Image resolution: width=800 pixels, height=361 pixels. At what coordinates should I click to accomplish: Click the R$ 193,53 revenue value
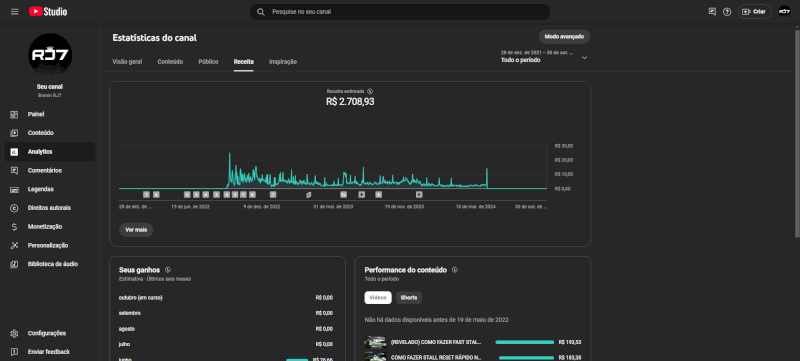coord(569,342)
